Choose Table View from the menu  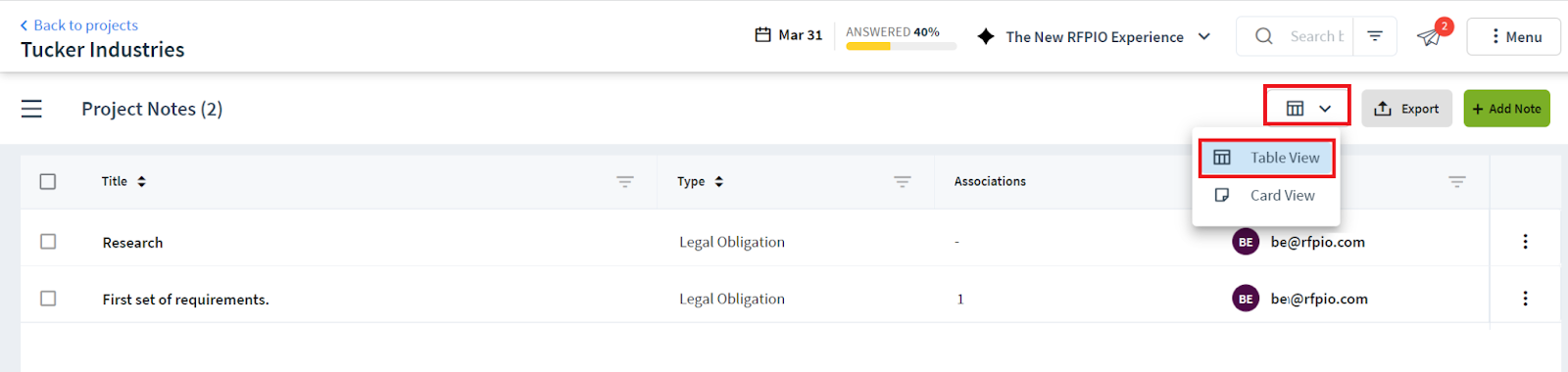[1266, 158]
